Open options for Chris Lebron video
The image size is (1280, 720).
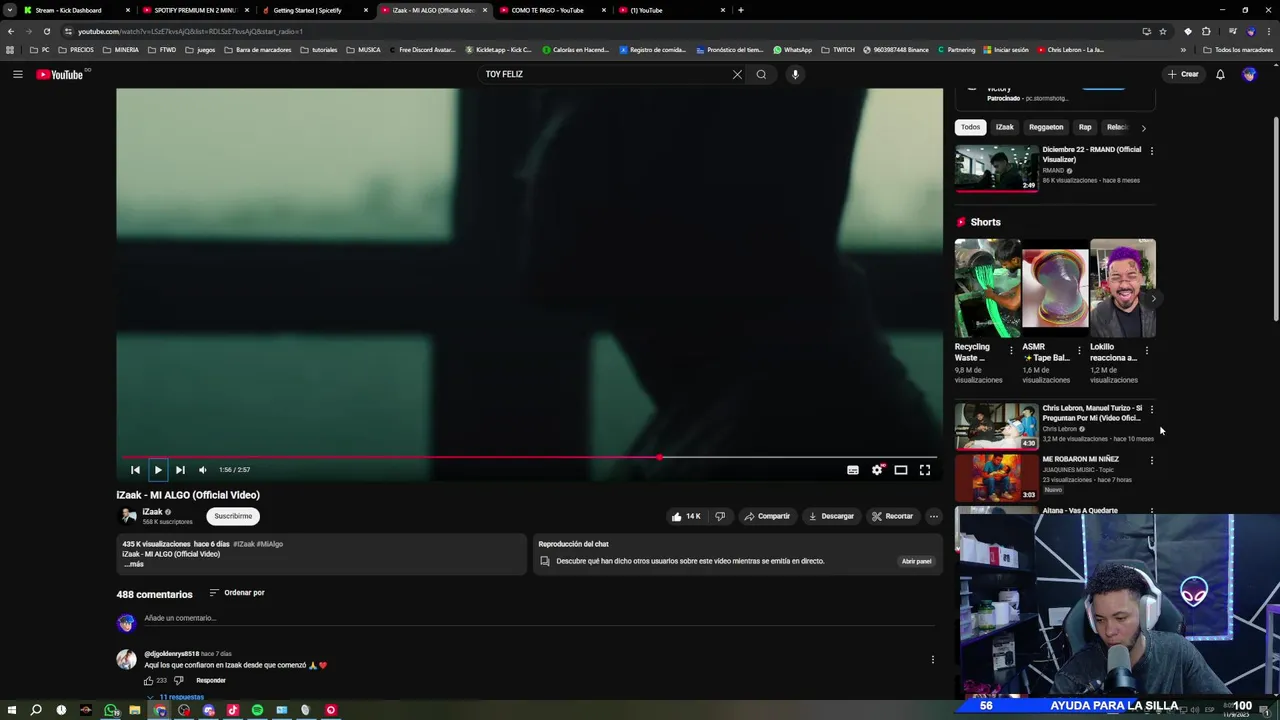[x=1151, y=409]
